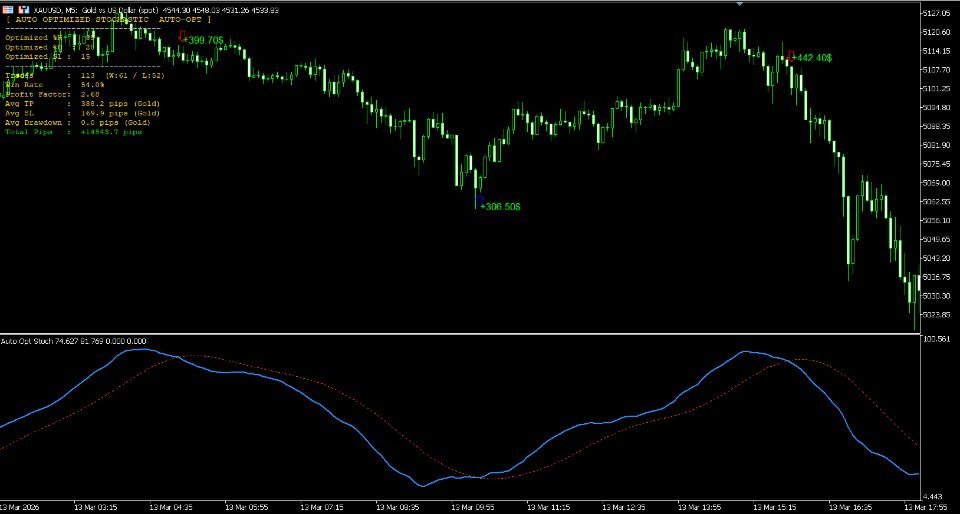Click the Optimized SI : 15 line
This screenshot has height=514, width=960.
(x=48, y=56)
